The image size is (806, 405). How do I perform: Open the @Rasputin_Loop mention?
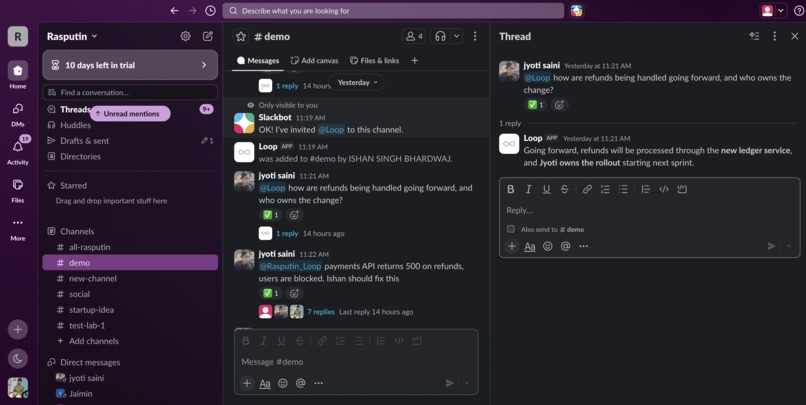click(290, 266)
